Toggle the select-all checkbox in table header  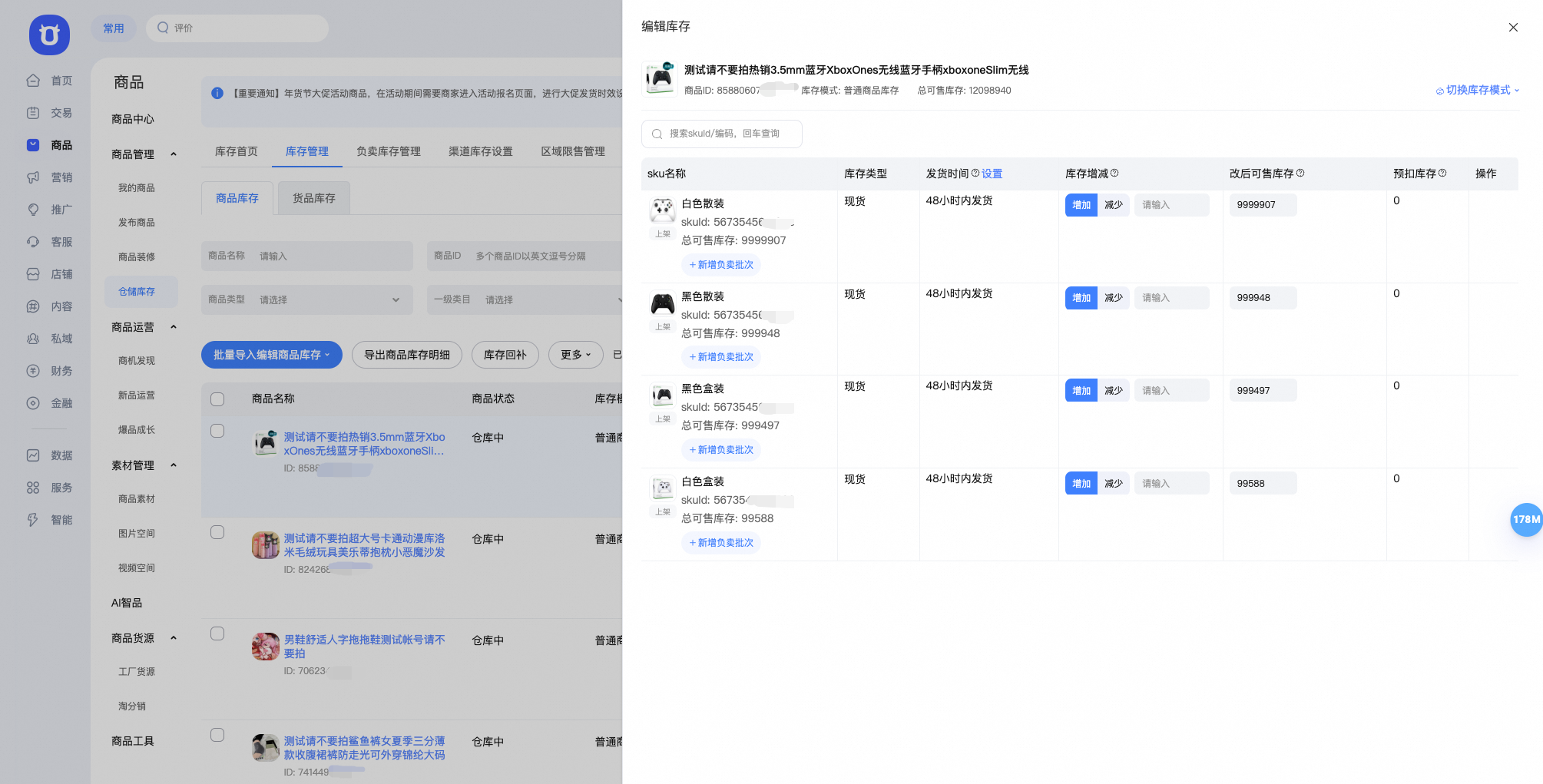coord(217,399)
